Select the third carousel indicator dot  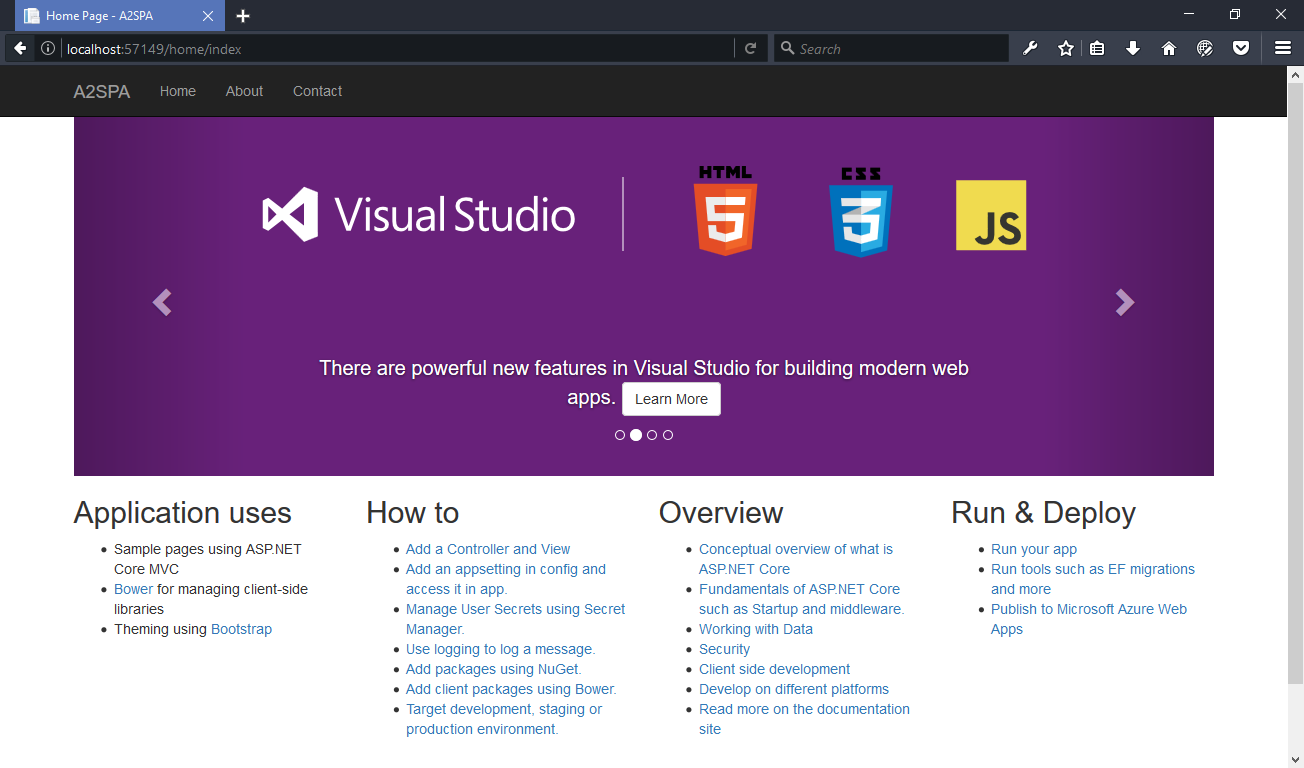(x=652, y=435)
